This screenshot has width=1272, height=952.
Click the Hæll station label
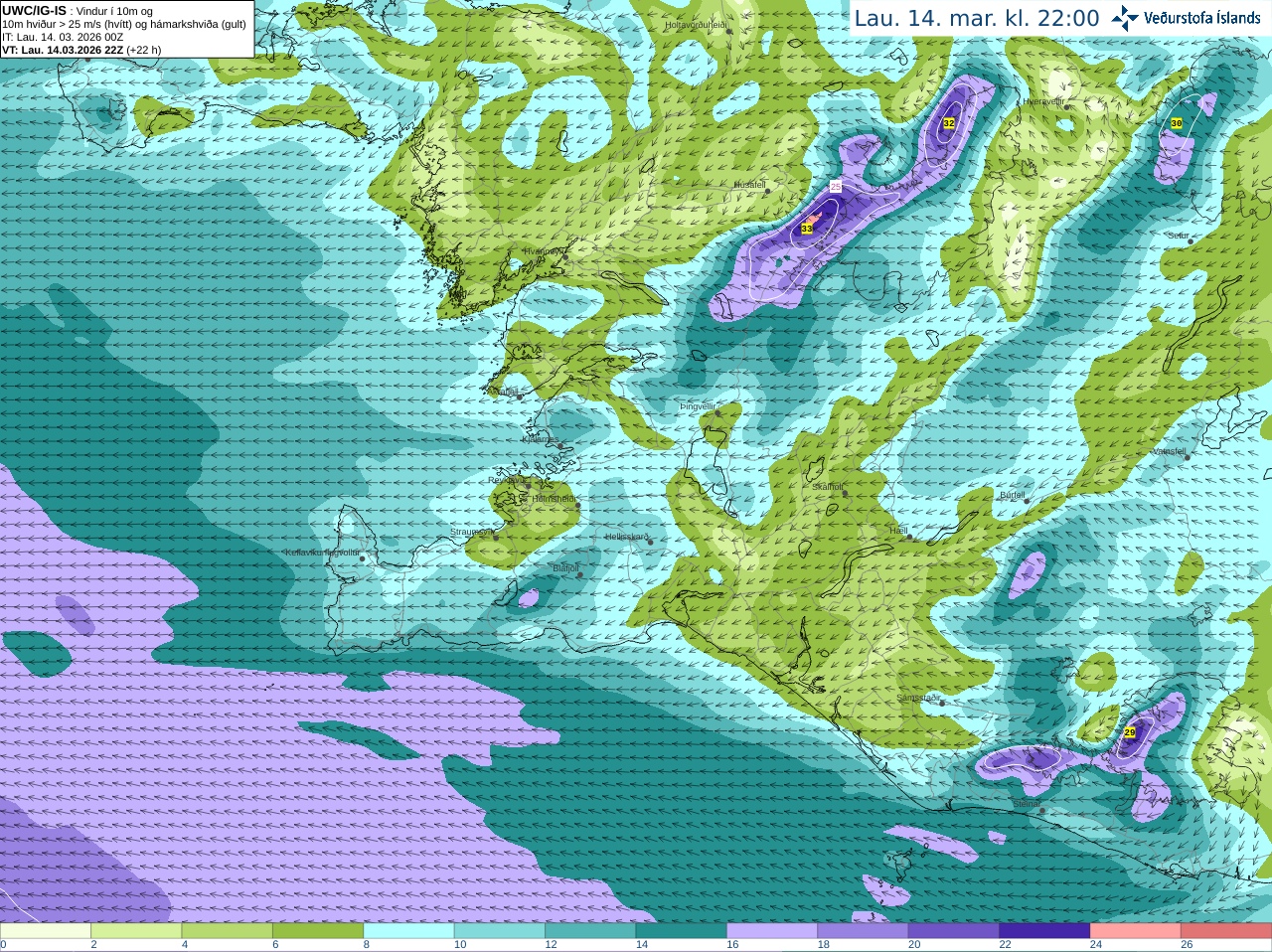pyautogui.click(x=899, y=531)
